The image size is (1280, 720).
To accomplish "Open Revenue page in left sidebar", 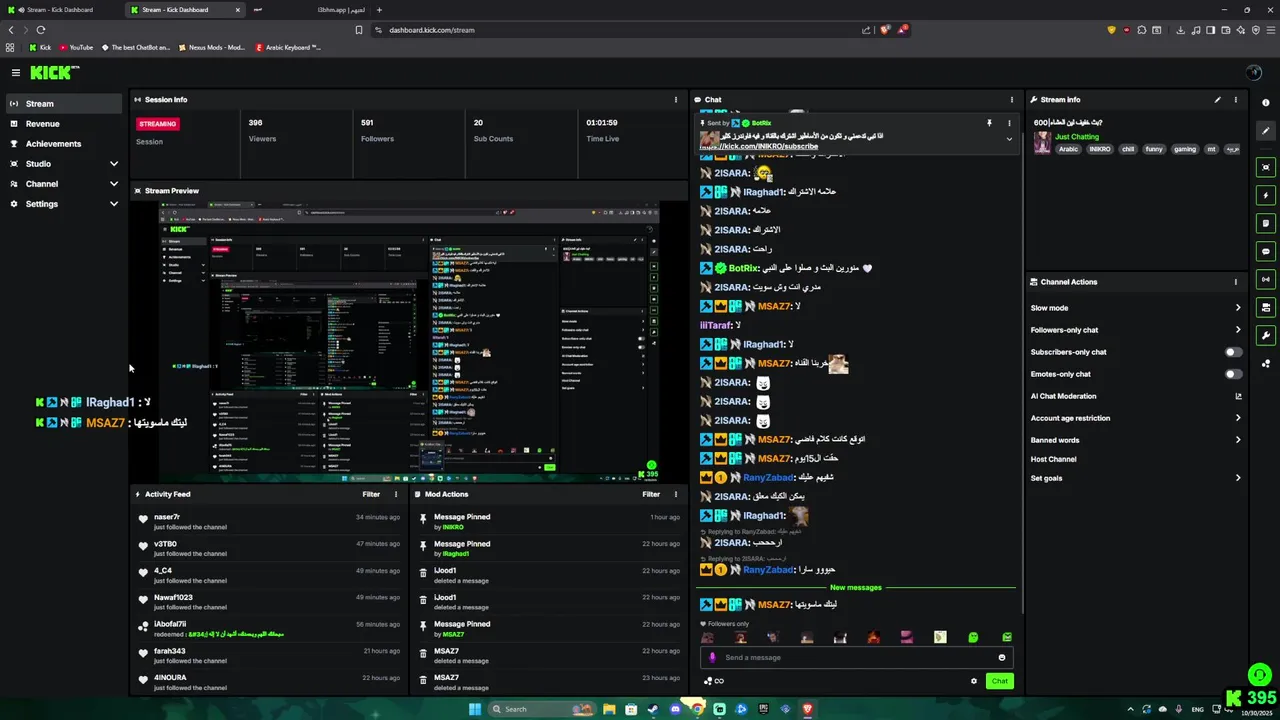I will 65,124.
